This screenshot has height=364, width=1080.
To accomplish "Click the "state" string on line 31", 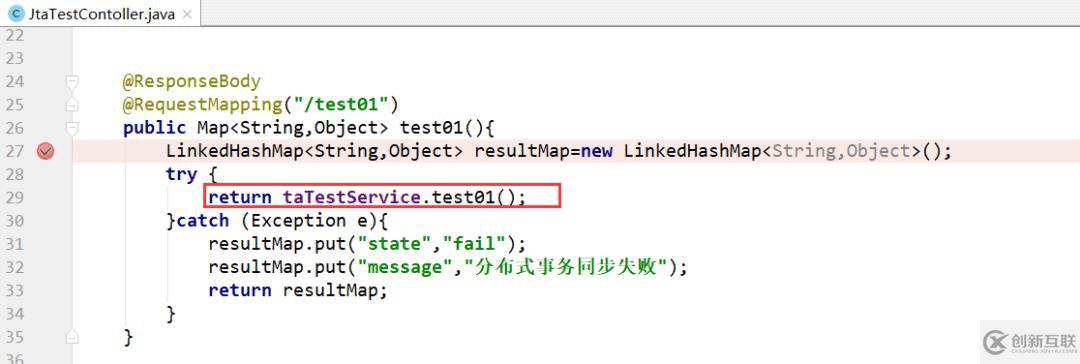I will click(399, 244).
